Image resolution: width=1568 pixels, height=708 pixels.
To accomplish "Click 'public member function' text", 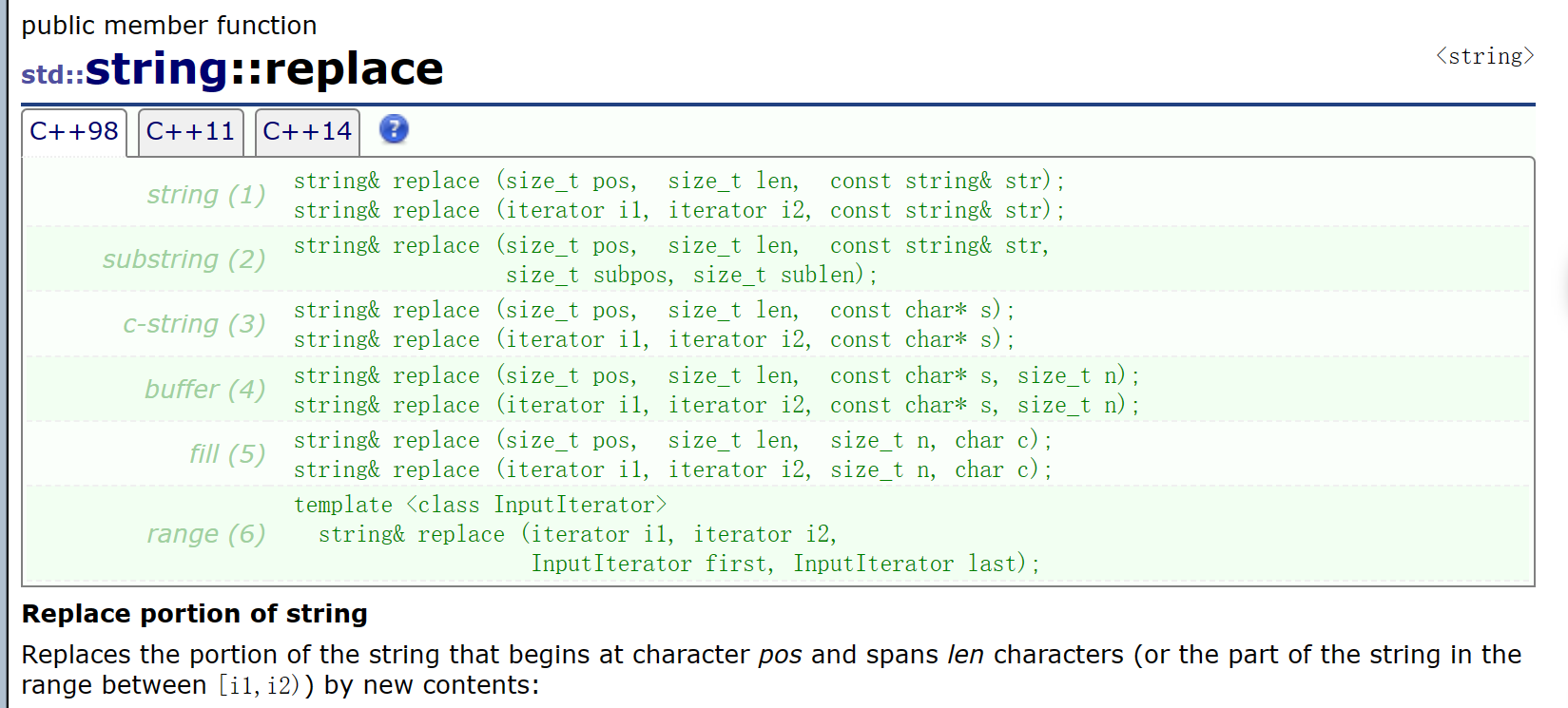I will tap(169, 26).
